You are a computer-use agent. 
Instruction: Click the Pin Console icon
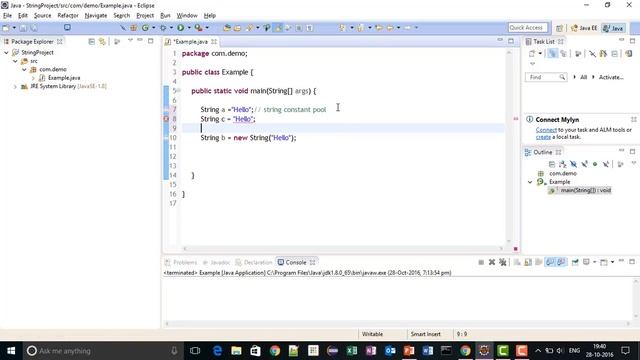[575, 262]
